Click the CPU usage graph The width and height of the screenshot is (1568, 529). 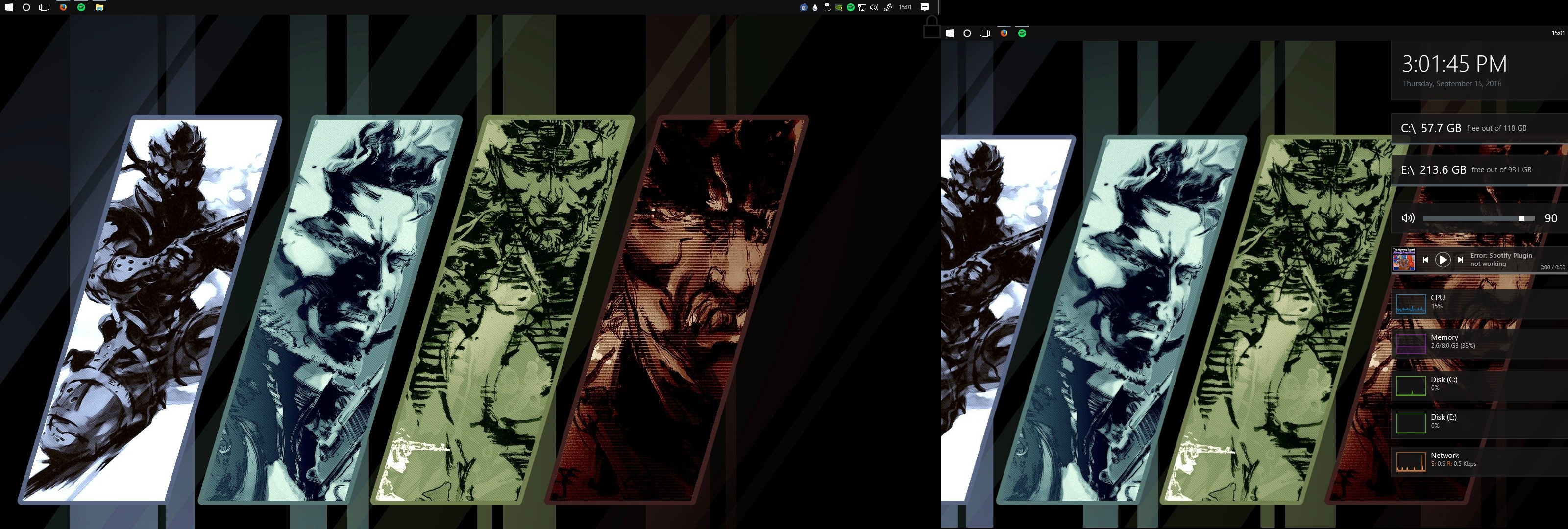[x=1411, y=303]
